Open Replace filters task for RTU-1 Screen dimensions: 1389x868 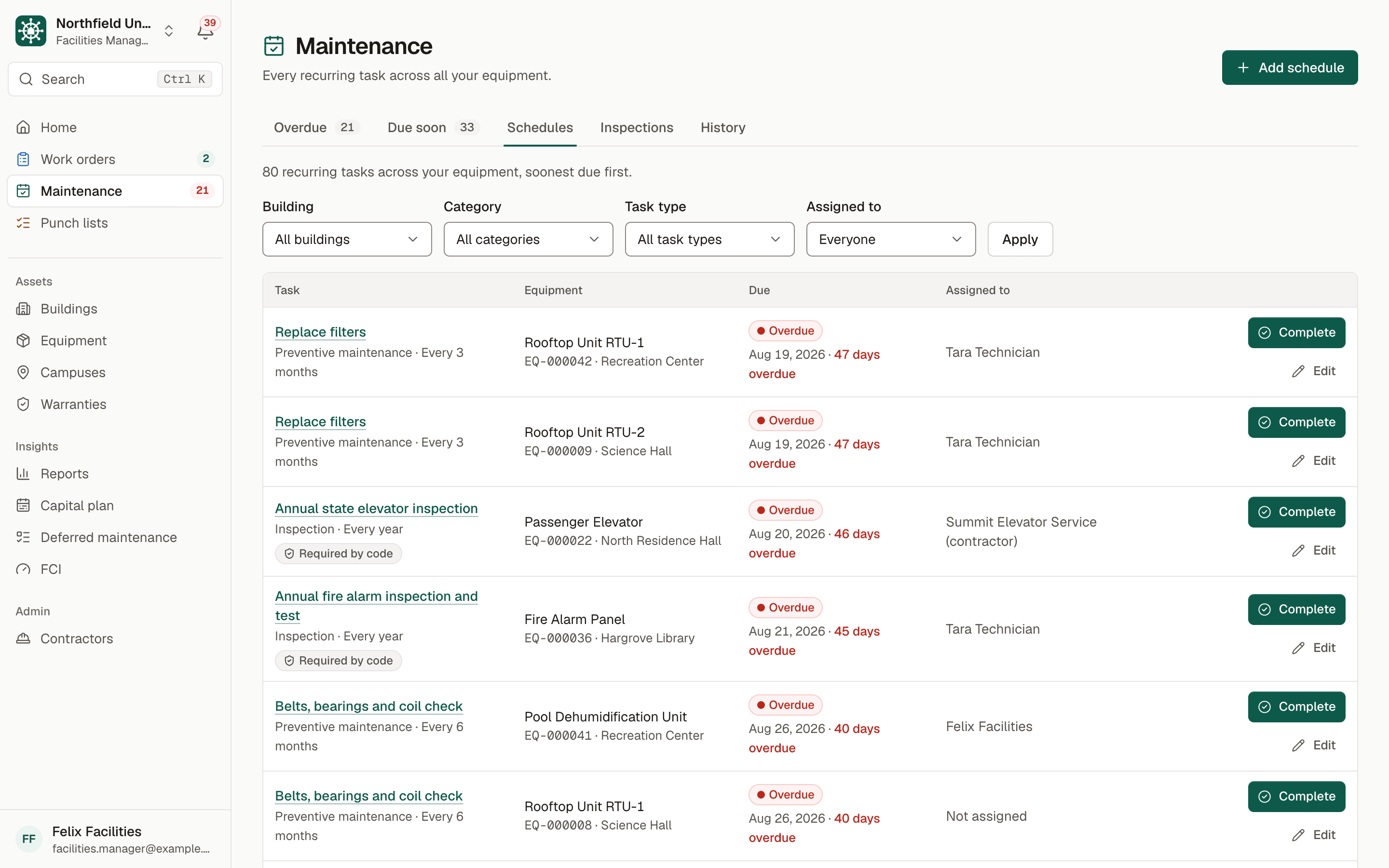pyautogui.click(x=320, y=332)
